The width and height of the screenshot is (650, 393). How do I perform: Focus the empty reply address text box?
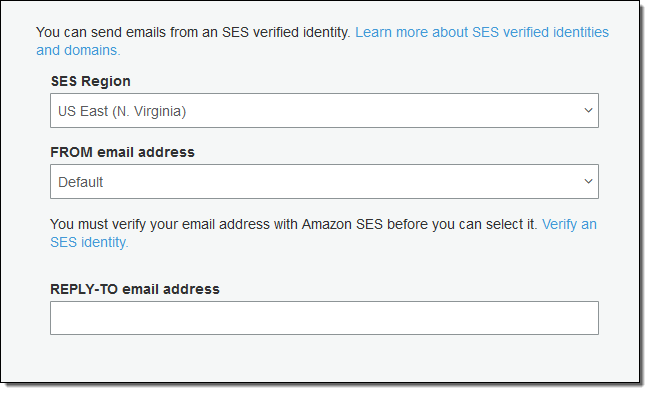pyautogui.click(x=324, y=318)
